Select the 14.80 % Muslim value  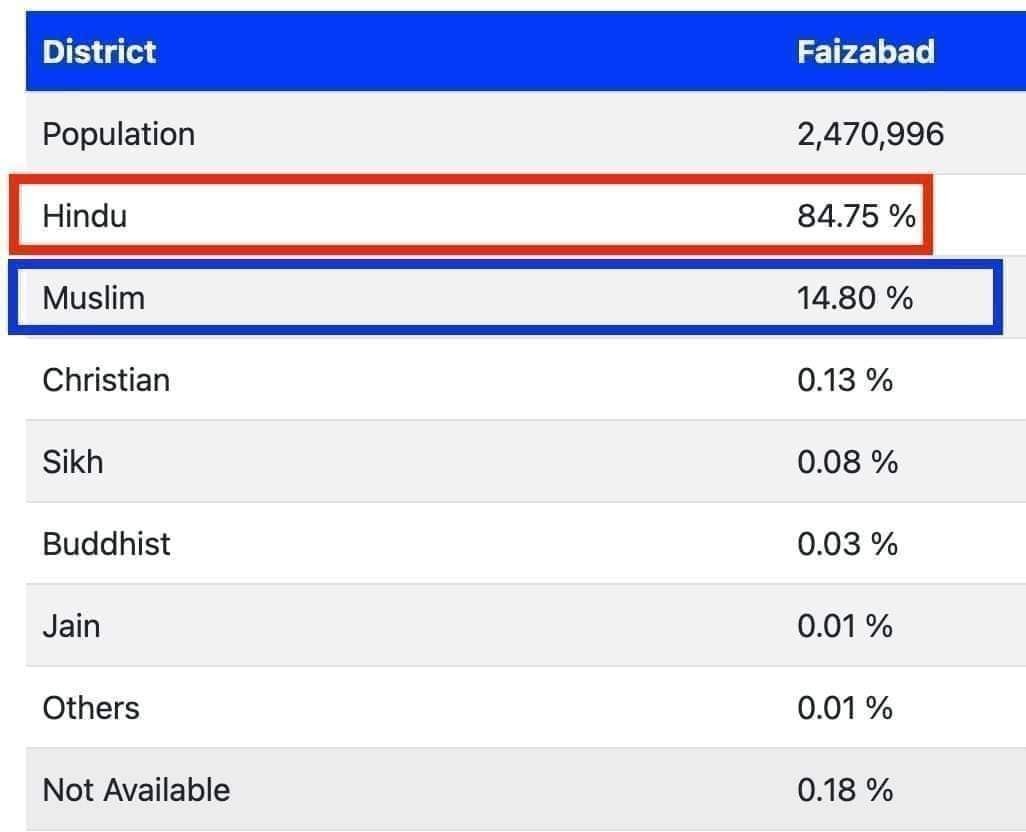pos(855,298)
